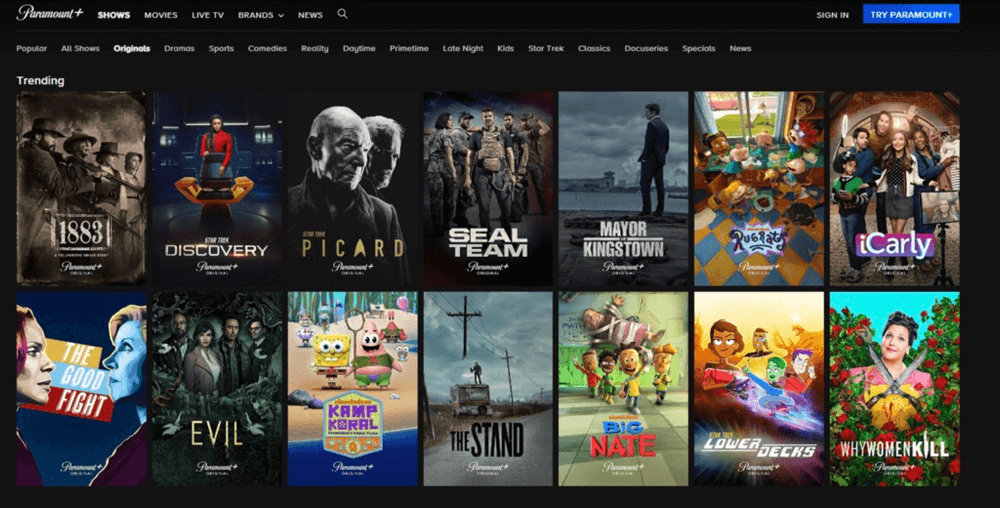
Task: Open the Mayor of Kingstown poster
Action: pos(624,189)
